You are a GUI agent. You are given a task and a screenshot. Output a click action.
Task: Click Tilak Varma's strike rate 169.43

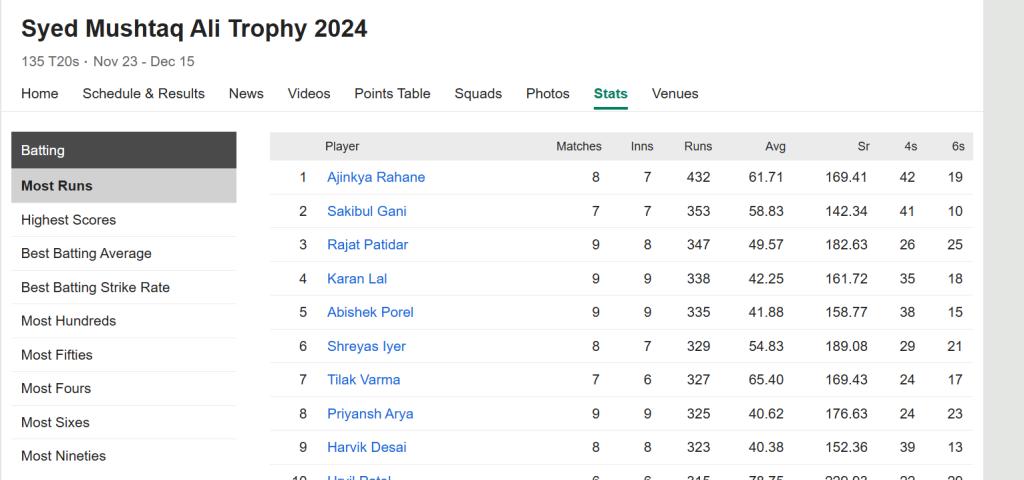[x=846, y=379]
